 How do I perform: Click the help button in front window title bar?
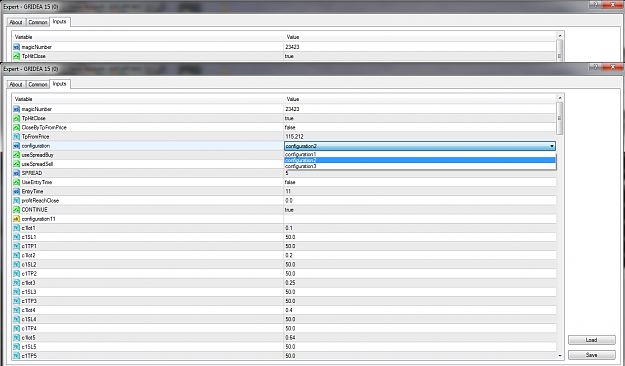click(596, 67)
